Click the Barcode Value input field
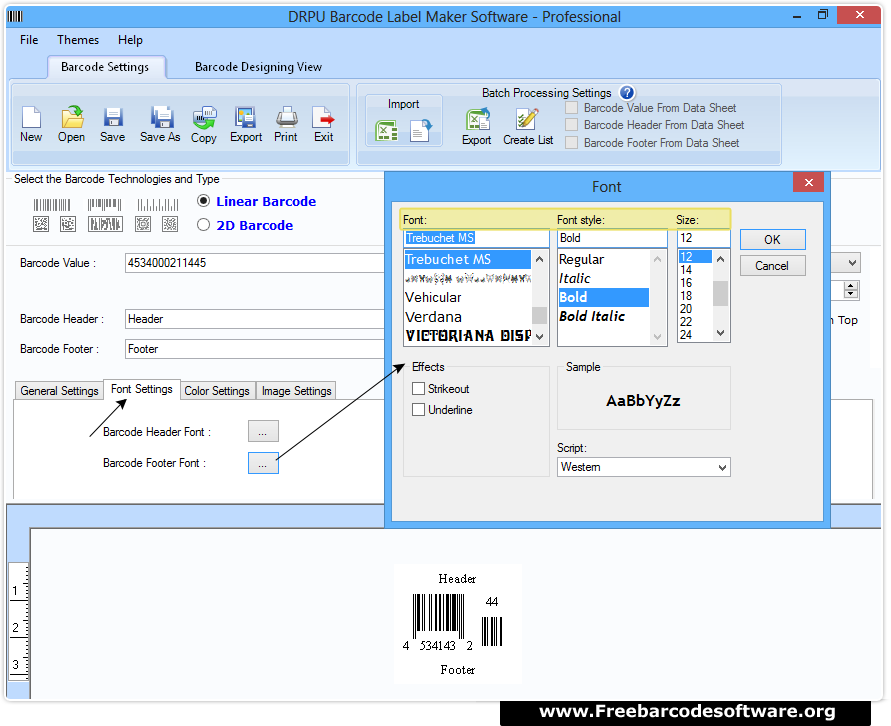 pyautogui.click(x=255, y=263)
